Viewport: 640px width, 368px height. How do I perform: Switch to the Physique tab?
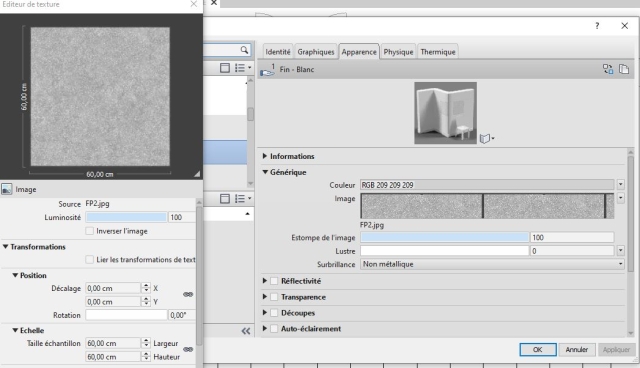[x=398, y=52]
